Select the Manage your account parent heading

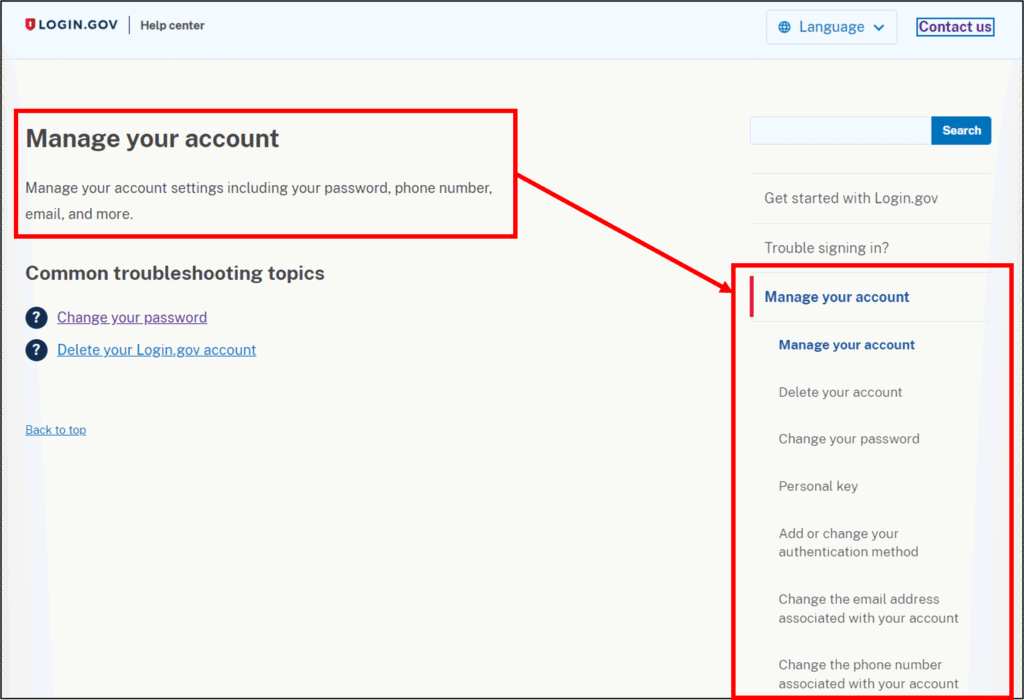(x=837, y=297)
